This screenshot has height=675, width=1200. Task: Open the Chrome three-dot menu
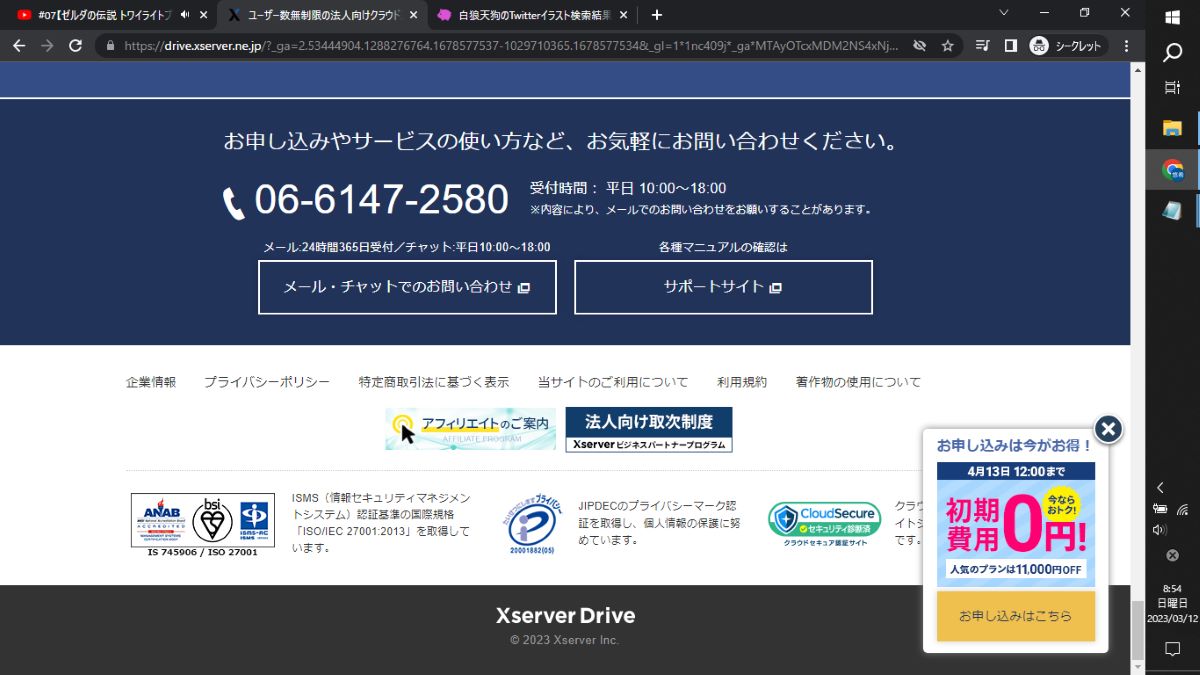[x=1127, y=46]
